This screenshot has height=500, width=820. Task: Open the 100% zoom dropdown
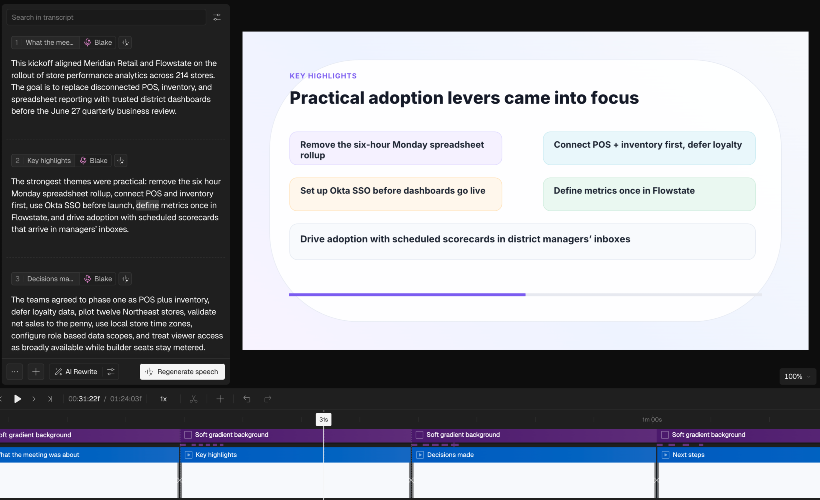coord(797,377)
